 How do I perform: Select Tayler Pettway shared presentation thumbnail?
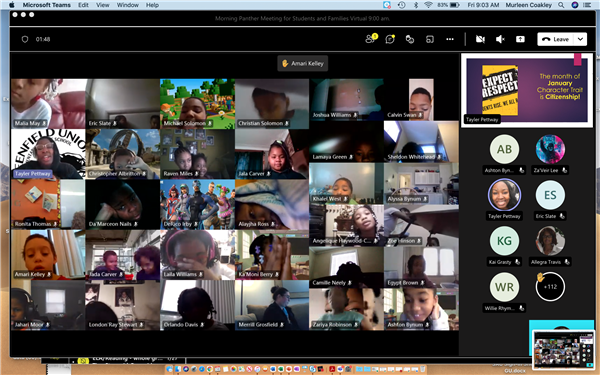click(527, 90)
